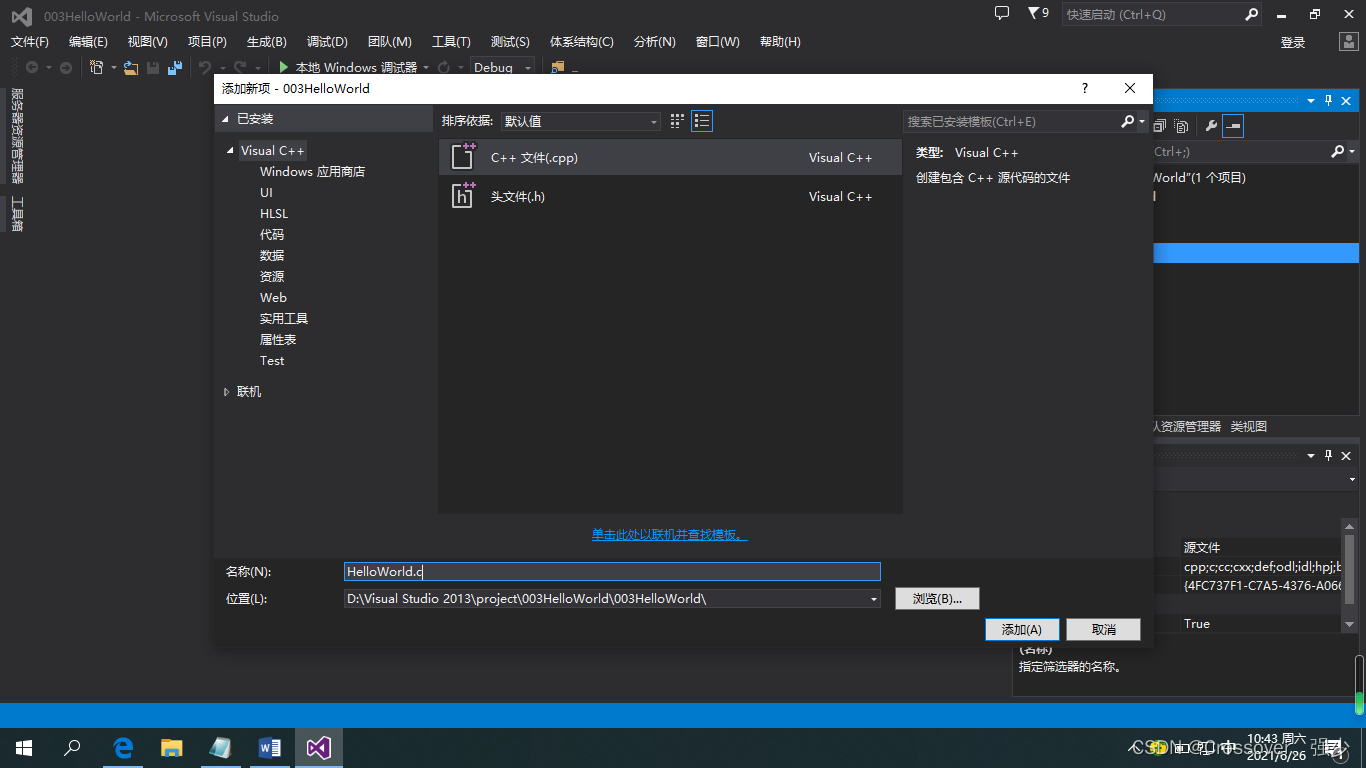Click the 添加(A) button
This screenshot has height=768, width=1366.
point(1022,629)
